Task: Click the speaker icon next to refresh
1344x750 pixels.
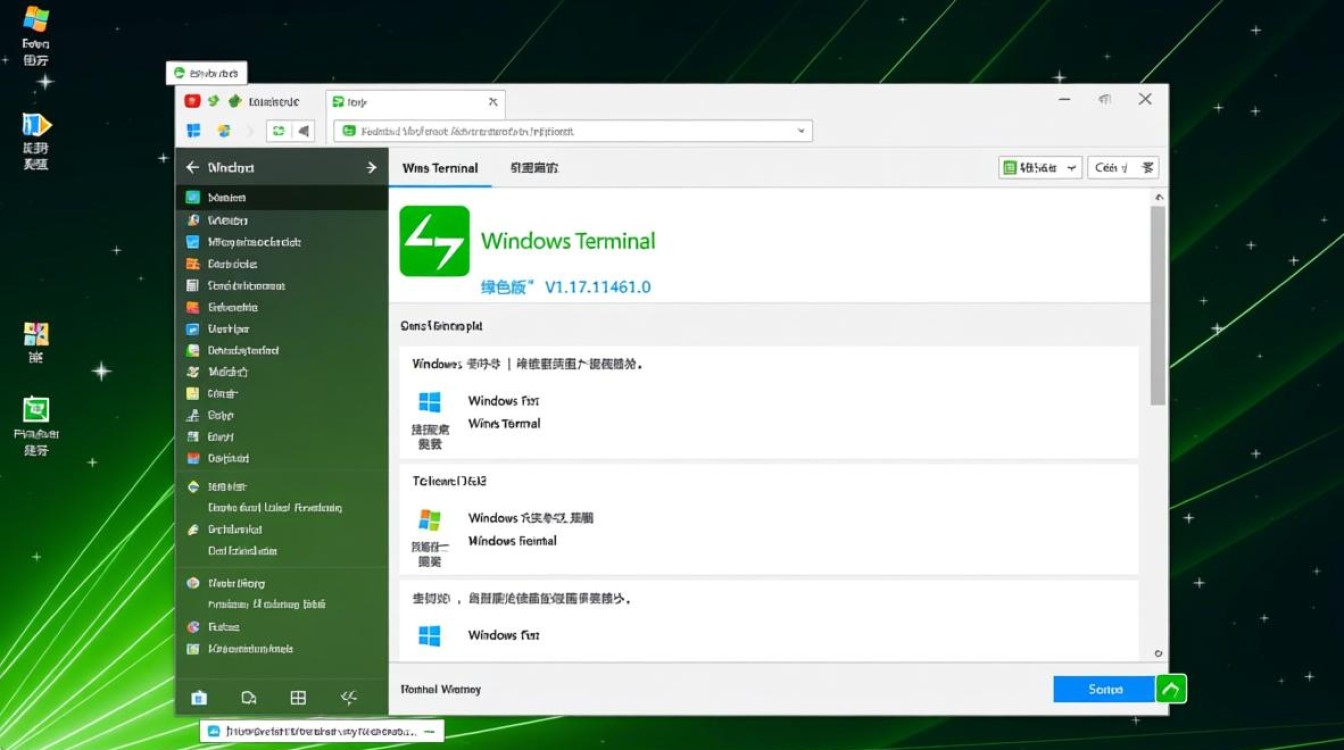Action: [x=303, y=130]
